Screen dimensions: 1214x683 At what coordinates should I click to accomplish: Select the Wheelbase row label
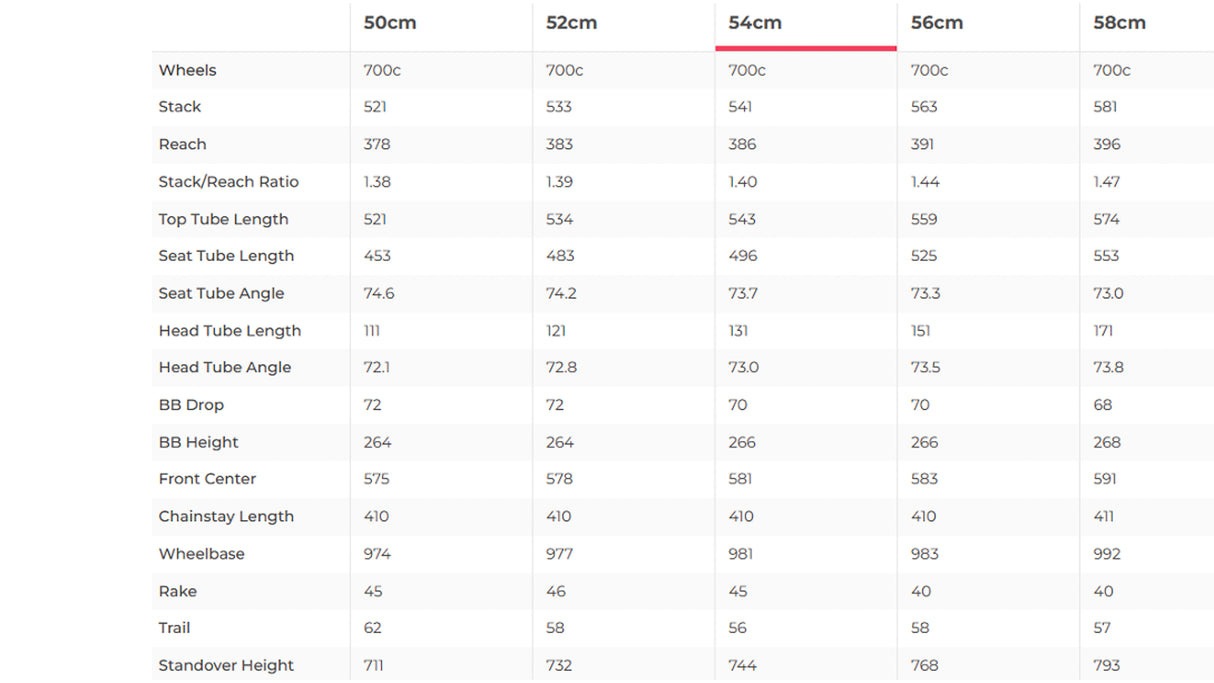pyautogui.click(x=201, y=554)
